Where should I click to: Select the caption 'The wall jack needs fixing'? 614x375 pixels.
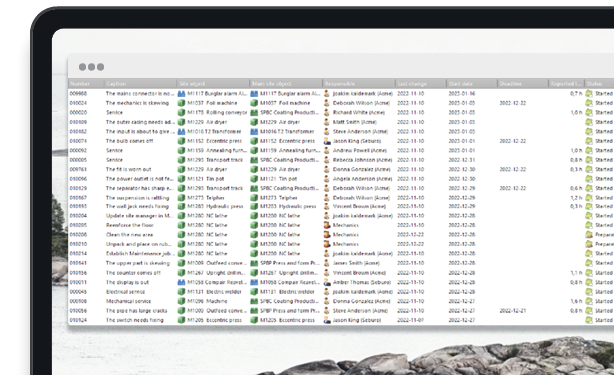pos(137,206)
